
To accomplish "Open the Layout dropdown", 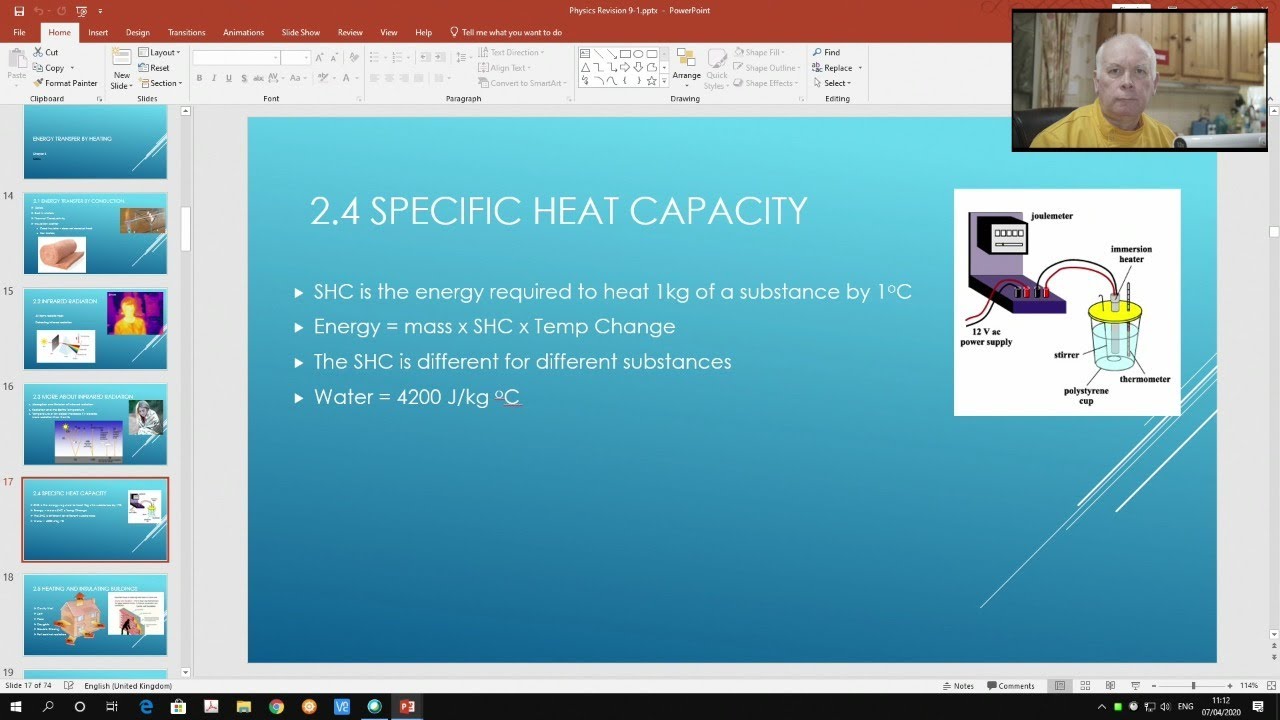I will click(159, 52).
